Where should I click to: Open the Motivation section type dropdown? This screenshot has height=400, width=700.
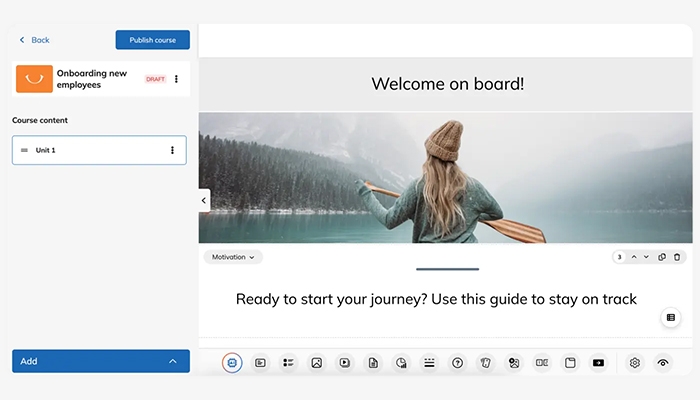(x=234, y=257)
